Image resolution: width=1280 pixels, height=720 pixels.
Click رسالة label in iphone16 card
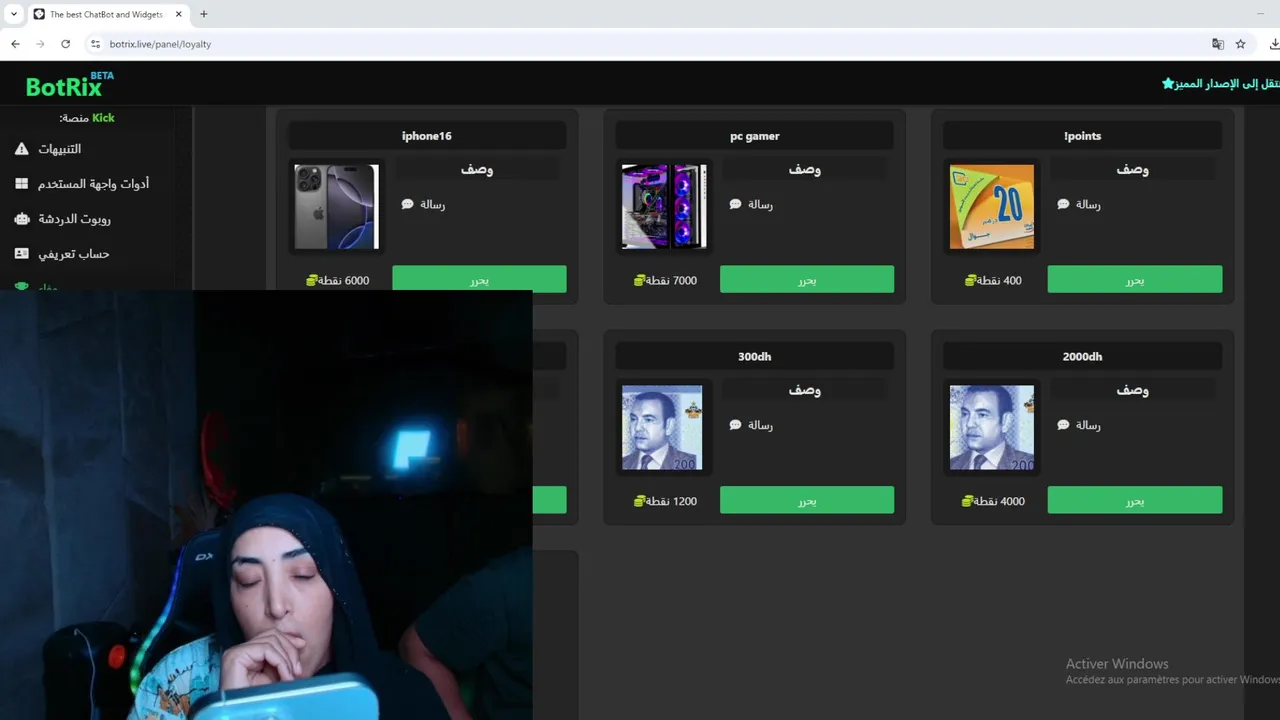(x=432, y=204)
